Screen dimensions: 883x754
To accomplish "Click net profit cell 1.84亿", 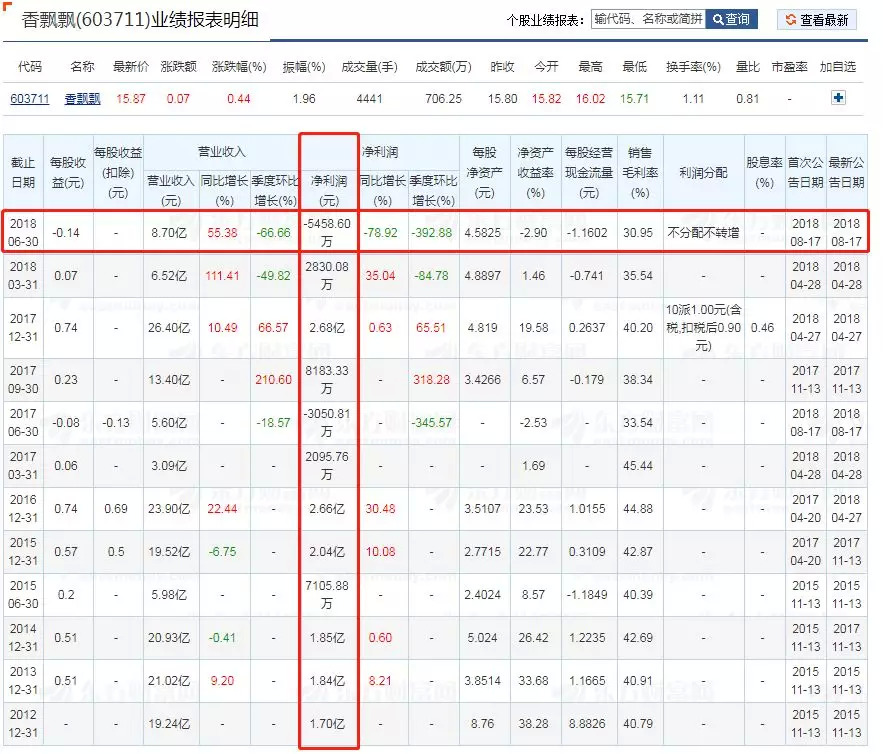I will 327,681.
